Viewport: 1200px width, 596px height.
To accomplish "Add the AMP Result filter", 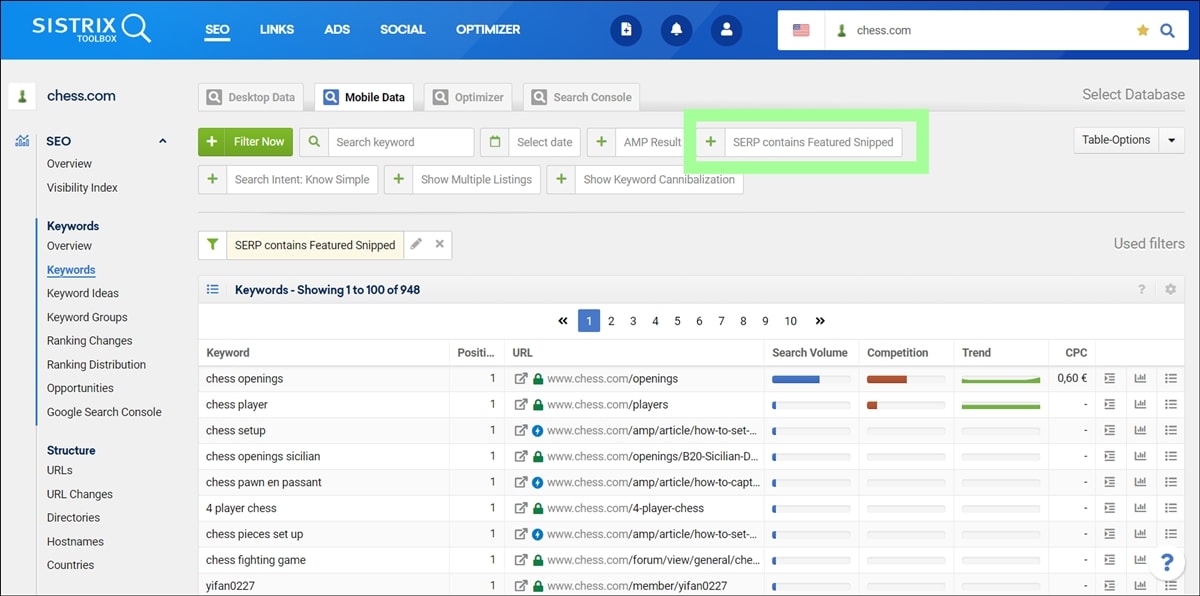I will [638, 142].
